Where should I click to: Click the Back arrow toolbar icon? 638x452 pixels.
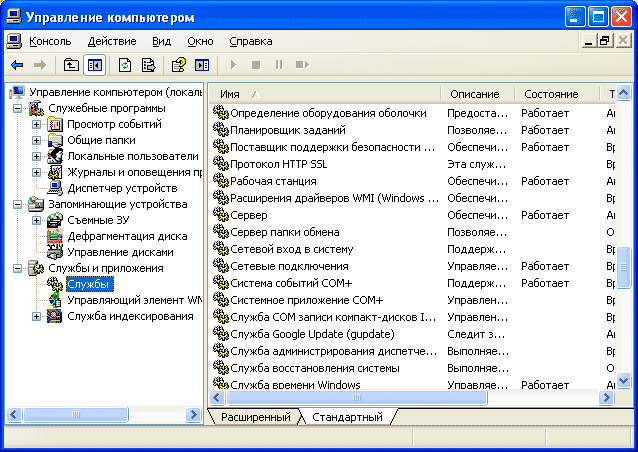point(17,65)
